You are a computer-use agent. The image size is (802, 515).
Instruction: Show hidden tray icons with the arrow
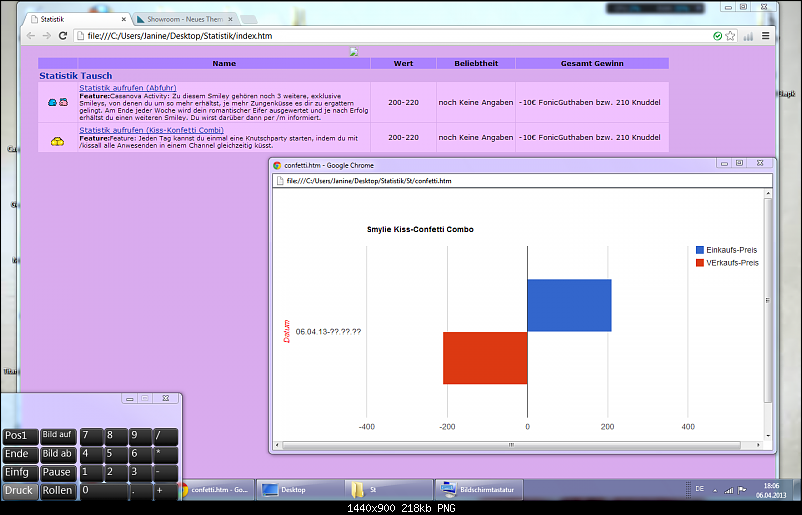pos(715,490)
